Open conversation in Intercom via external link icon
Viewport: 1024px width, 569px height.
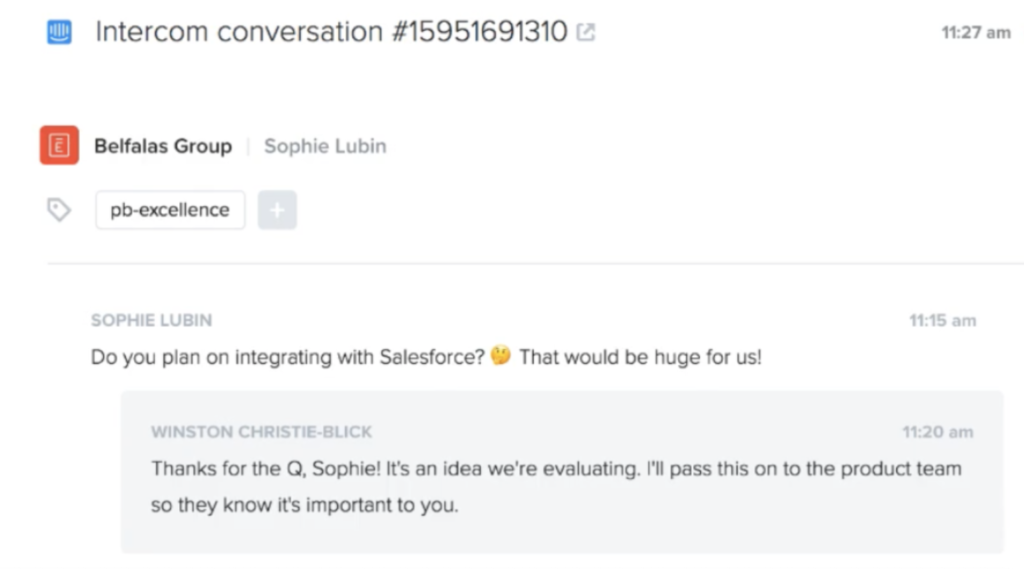586,32
